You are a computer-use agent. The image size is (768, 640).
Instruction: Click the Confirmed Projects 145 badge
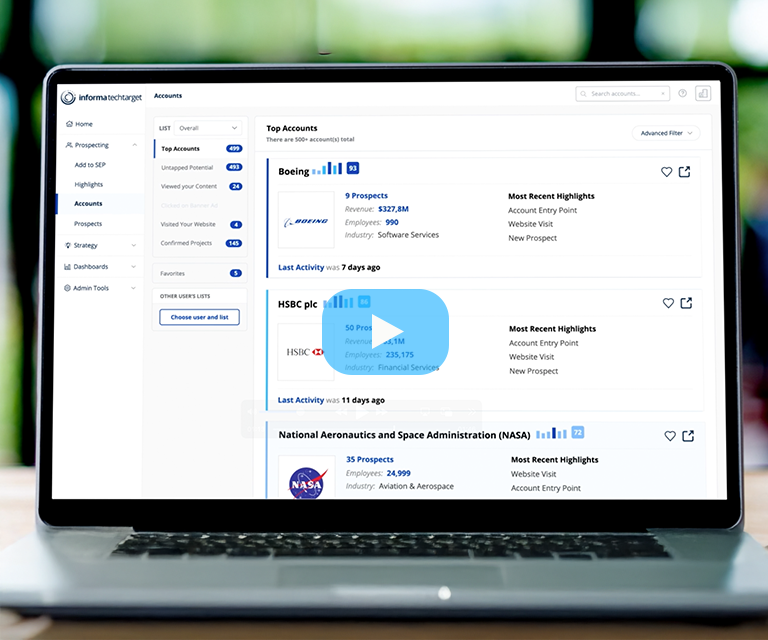234,243
